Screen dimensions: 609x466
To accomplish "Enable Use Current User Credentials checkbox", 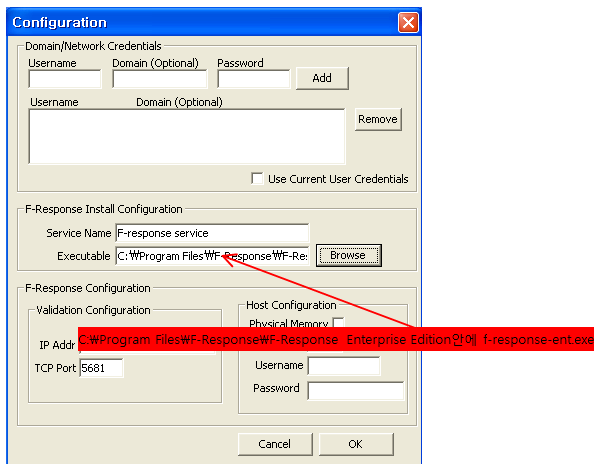I will pyautogui.click(x=257, y=179).
